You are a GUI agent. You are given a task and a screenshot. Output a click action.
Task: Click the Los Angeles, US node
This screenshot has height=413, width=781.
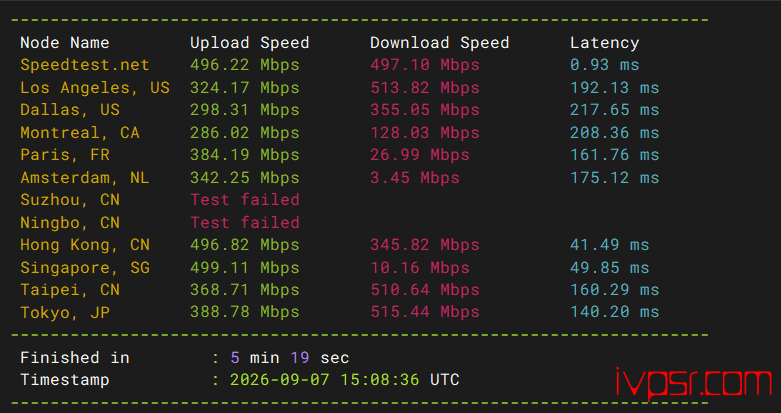coord(95,88)
